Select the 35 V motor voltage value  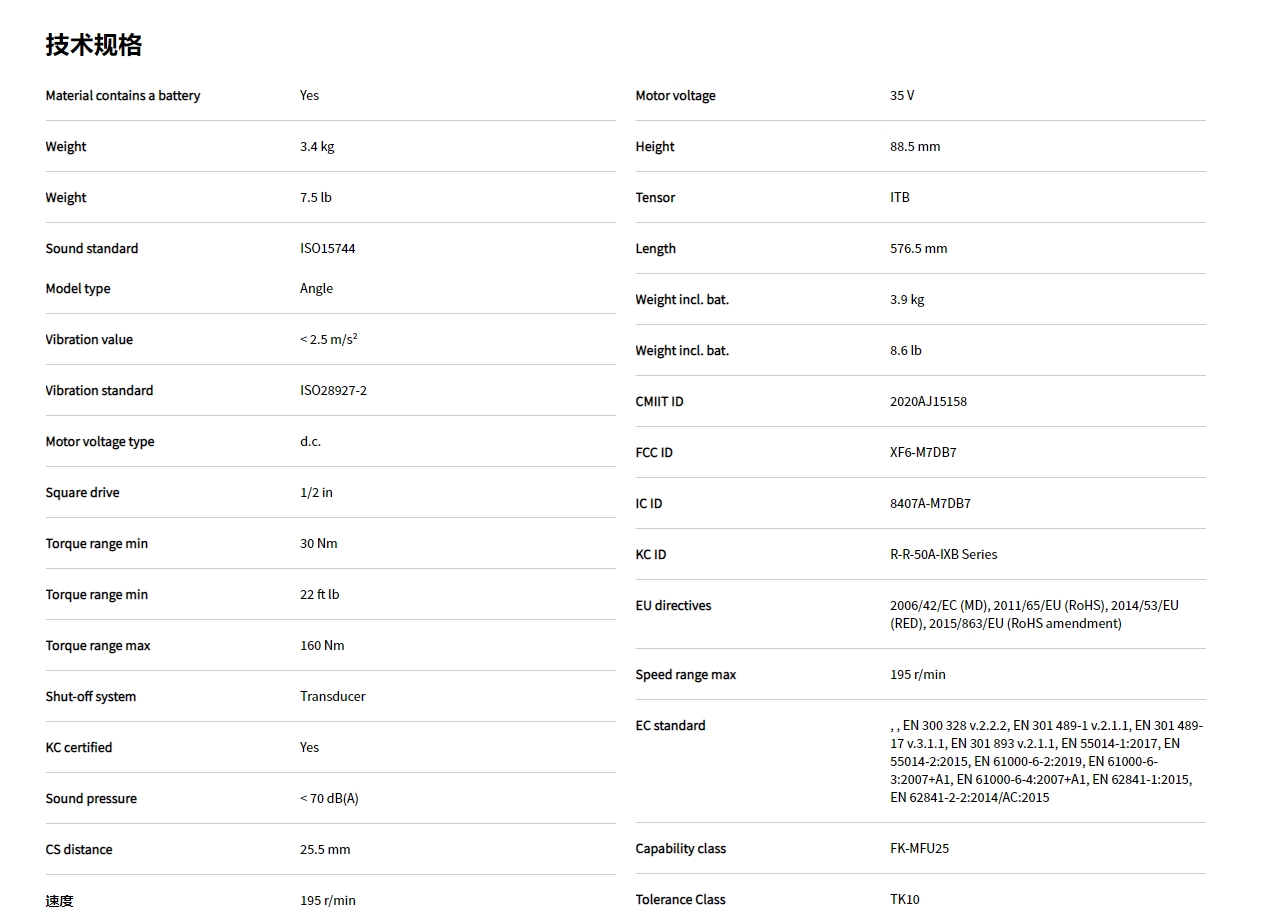coord(902,96)
